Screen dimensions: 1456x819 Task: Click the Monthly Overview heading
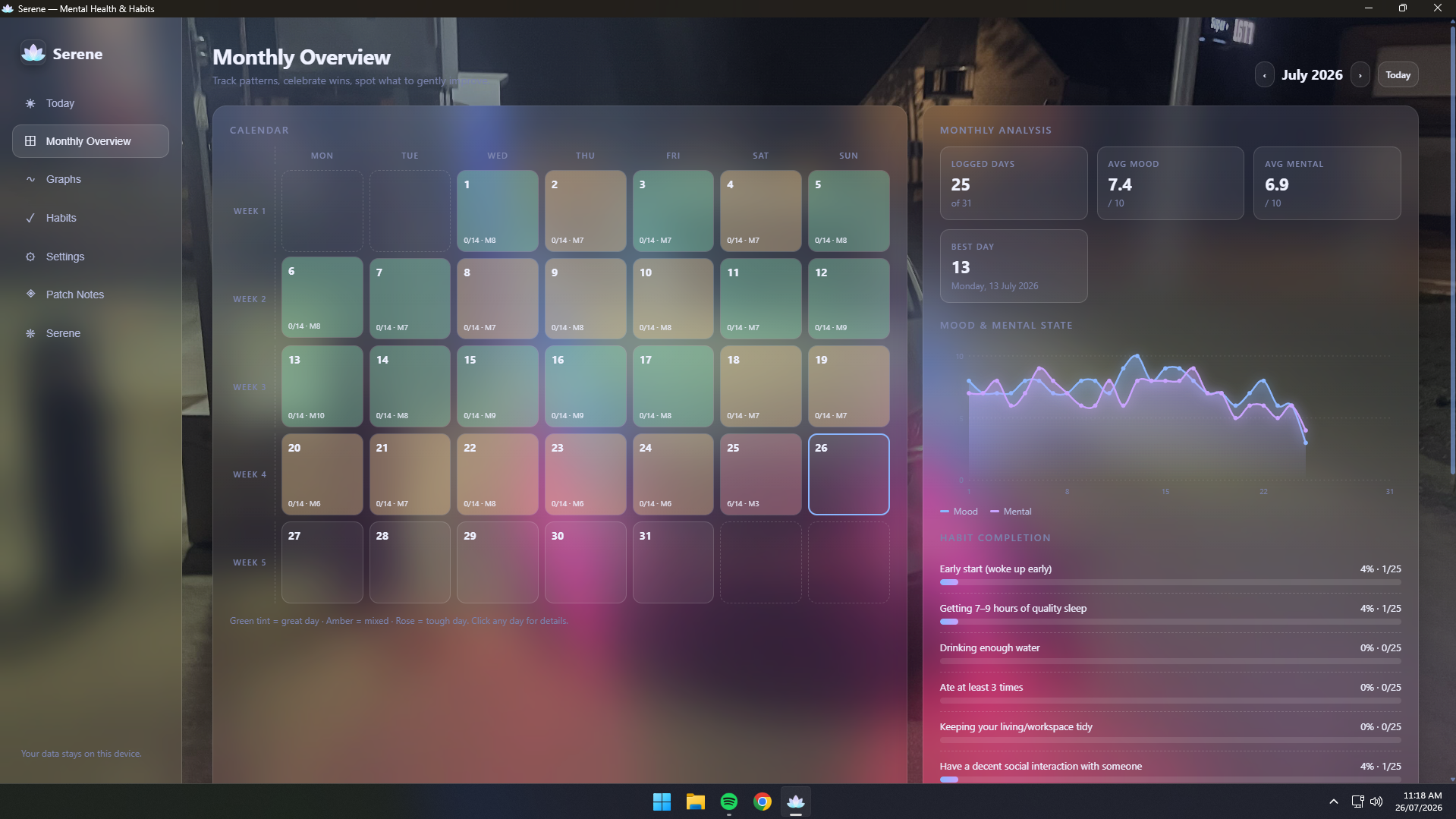pos(301,57)
